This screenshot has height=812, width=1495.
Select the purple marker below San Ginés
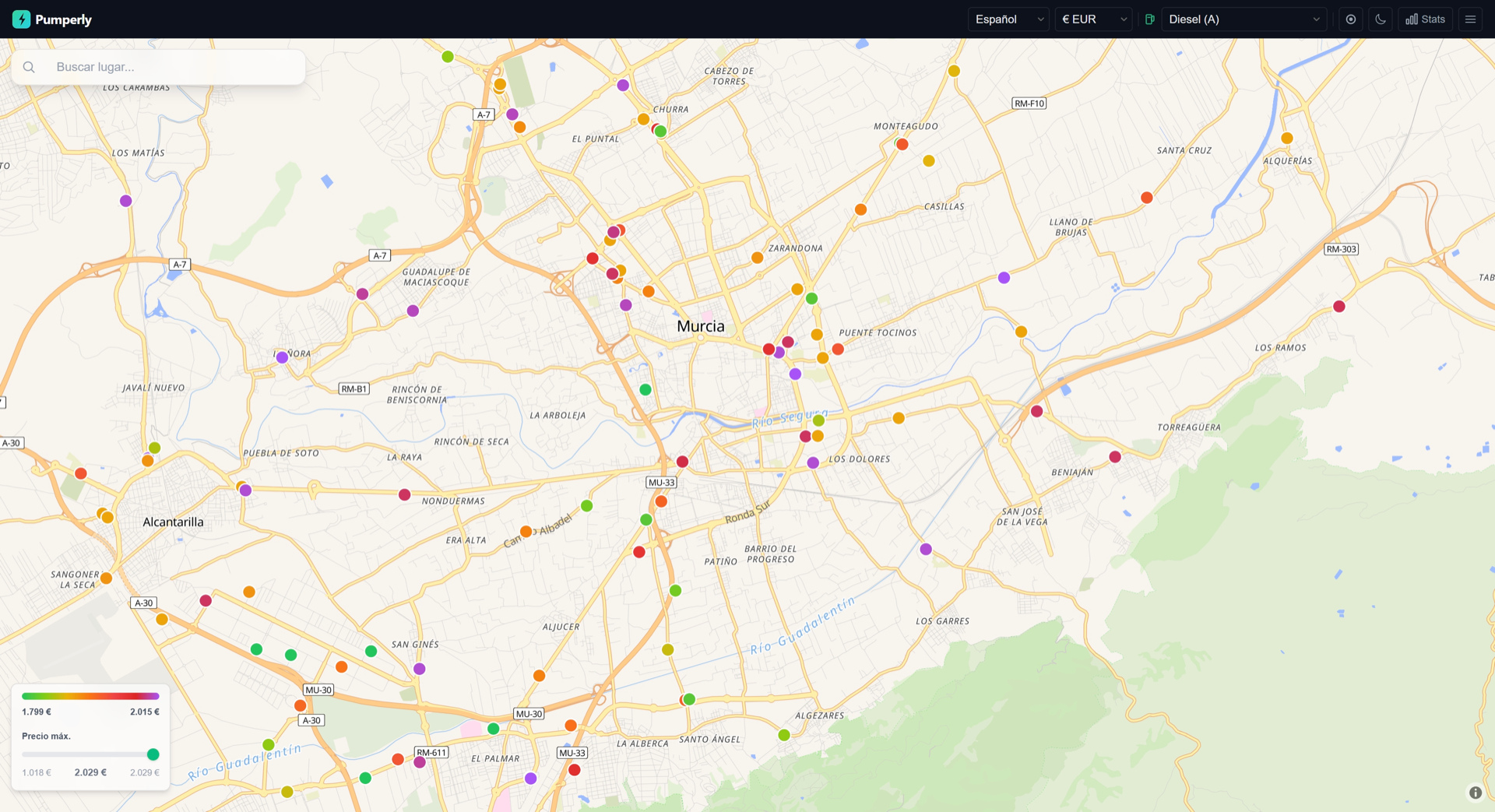click(x=420, y=669)
